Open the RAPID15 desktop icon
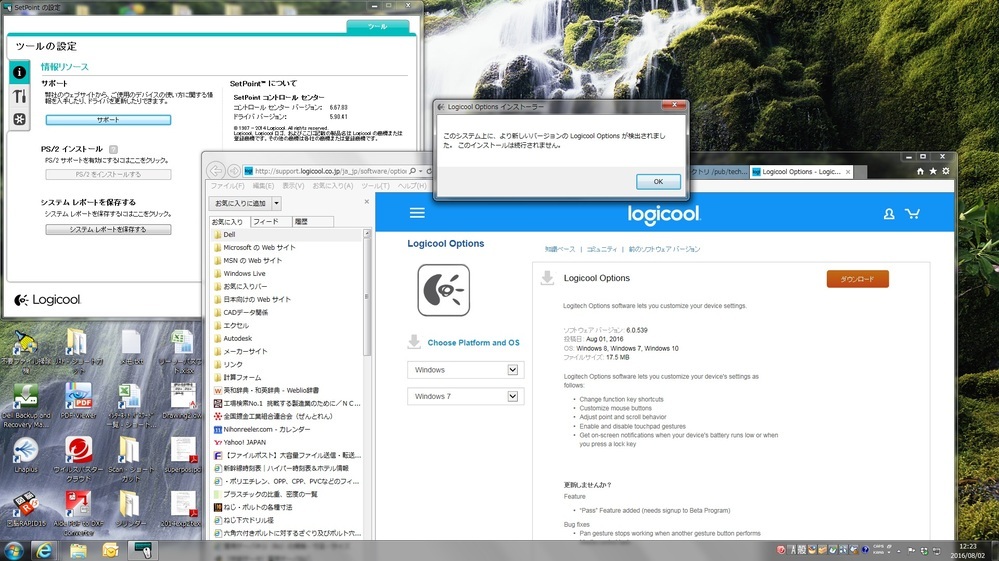Image resolution: width=999 pixels, height=561 pixels. point(26,508)
